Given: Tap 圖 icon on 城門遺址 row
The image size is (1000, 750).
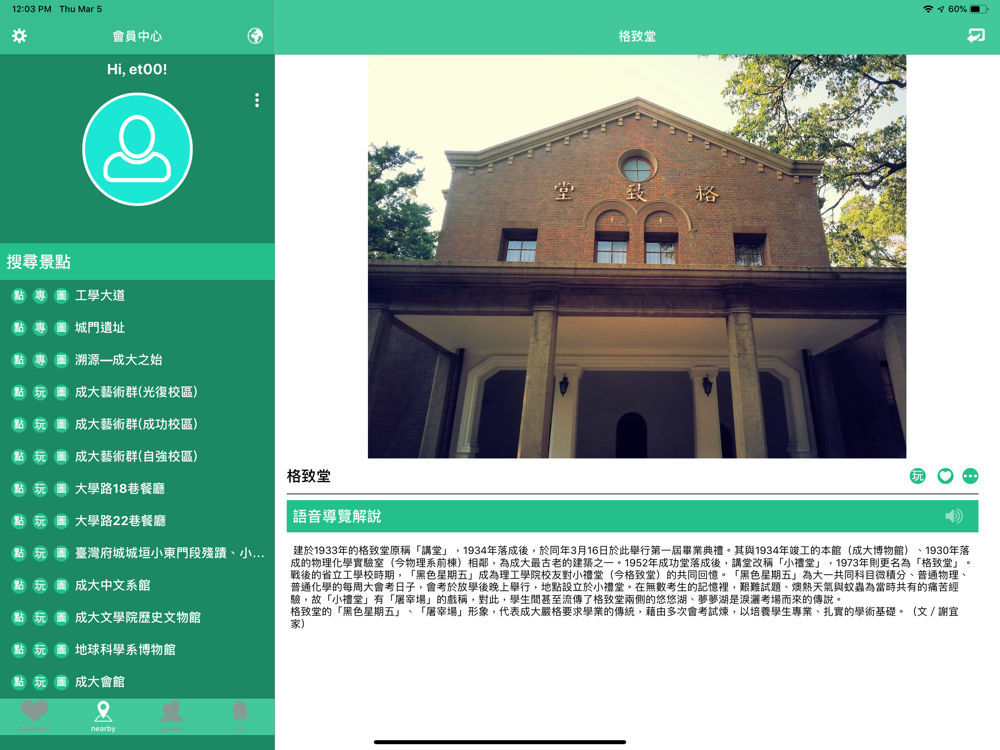Looking at the screenshot, I should [61, 328].
